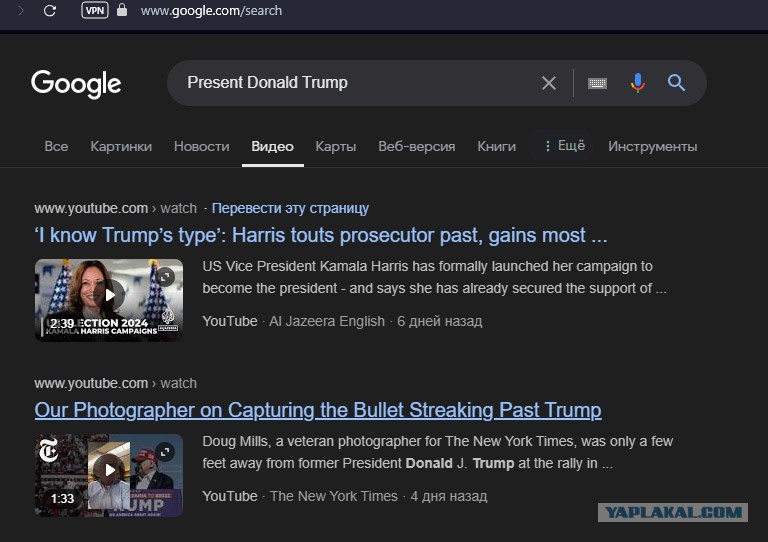Click the '4 дня назад' date text
The image size is (768, 542).
point(449,496)
